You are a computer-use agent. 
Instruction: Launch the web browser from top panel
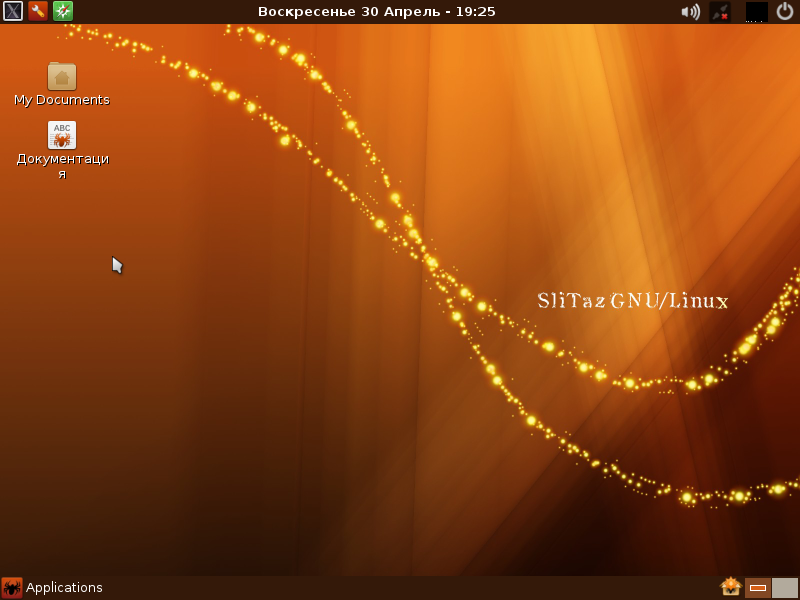[x=63, y=11]
